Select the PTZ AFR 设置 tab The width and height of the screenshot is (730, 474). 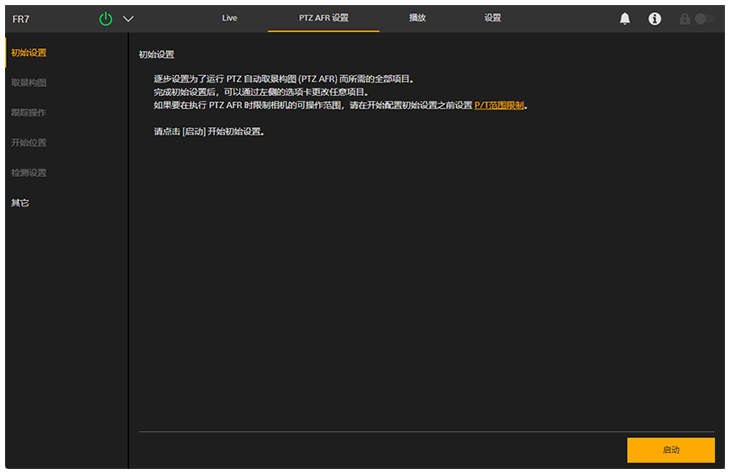coord(323,18)
